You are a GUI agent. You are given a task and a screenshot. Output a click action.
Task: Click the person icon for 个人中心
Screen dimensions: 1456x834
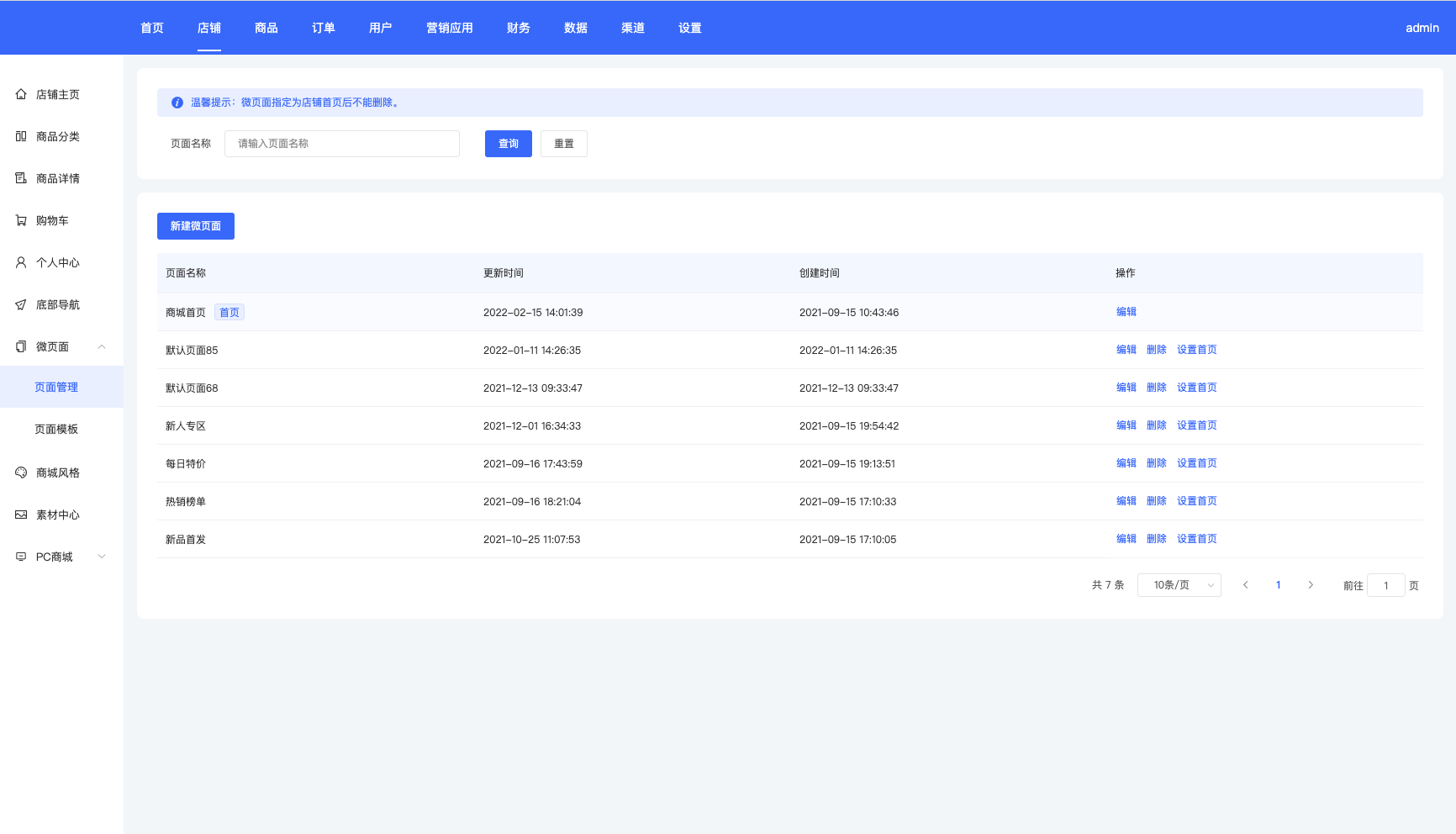click(x=21, y=262)
